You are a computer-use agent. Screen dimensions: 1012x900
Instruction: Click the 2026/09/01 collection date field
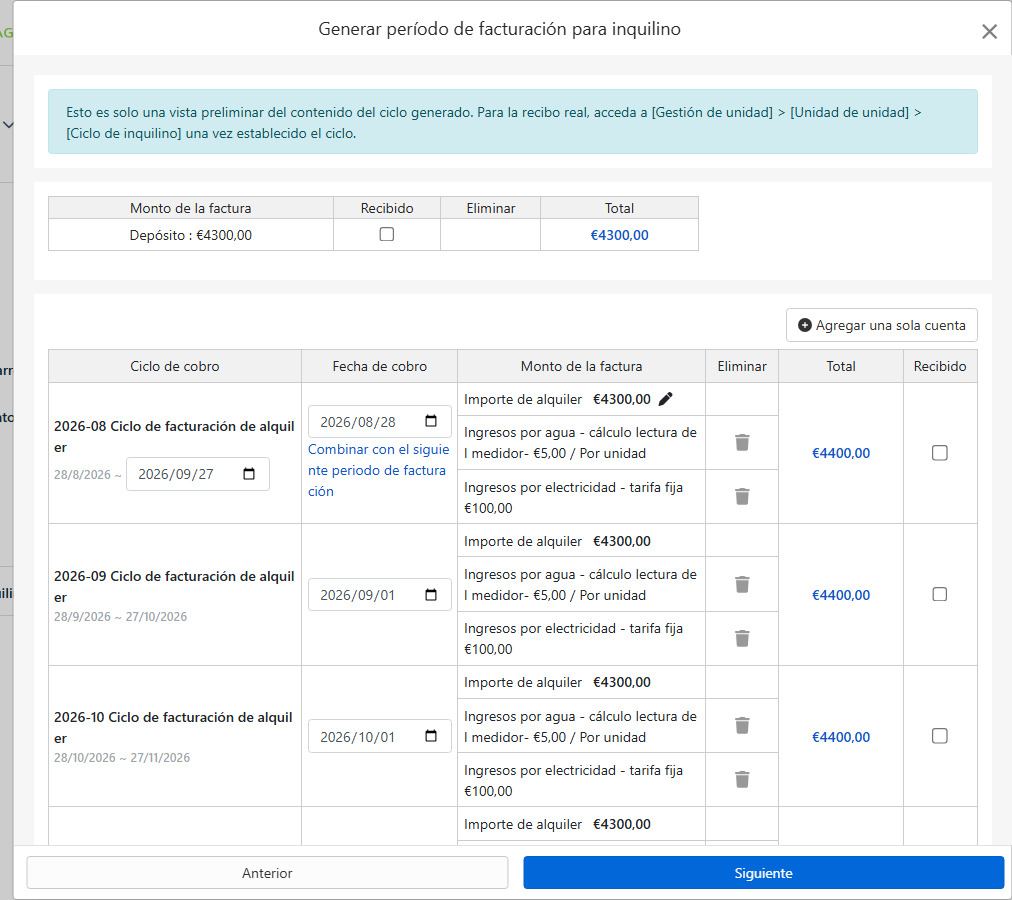pyautogui.click(x=380, y=595)
